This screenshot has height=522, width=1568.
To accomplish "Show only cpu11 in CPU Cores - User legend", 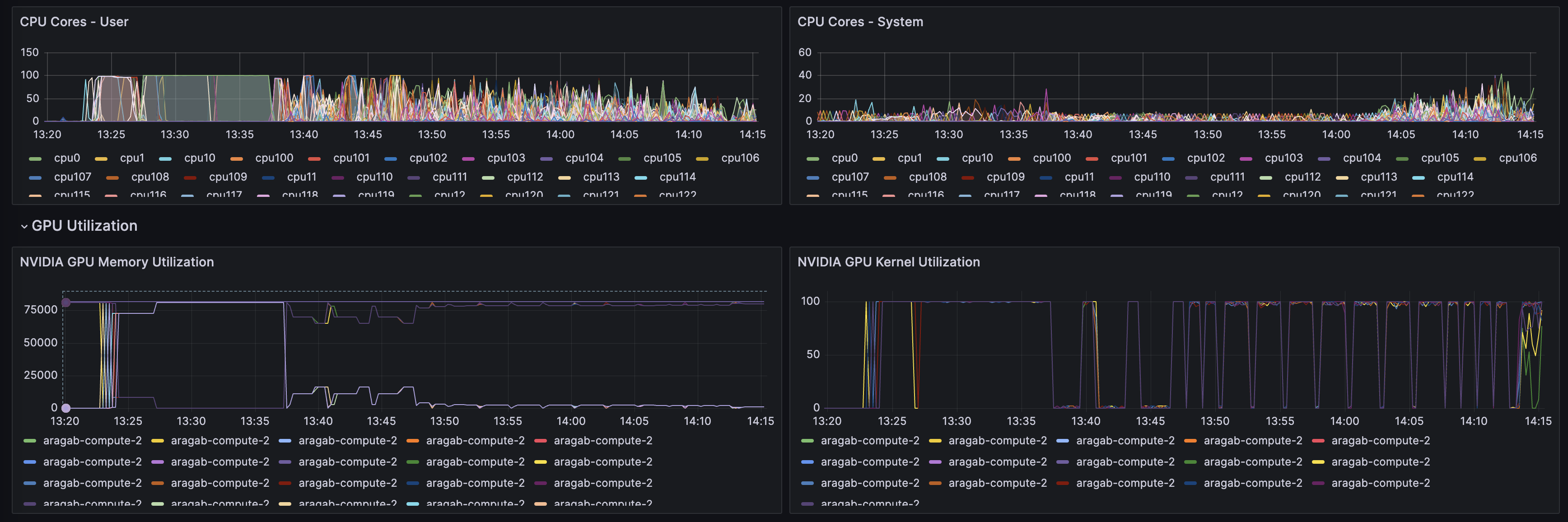I will click(301, 177).
